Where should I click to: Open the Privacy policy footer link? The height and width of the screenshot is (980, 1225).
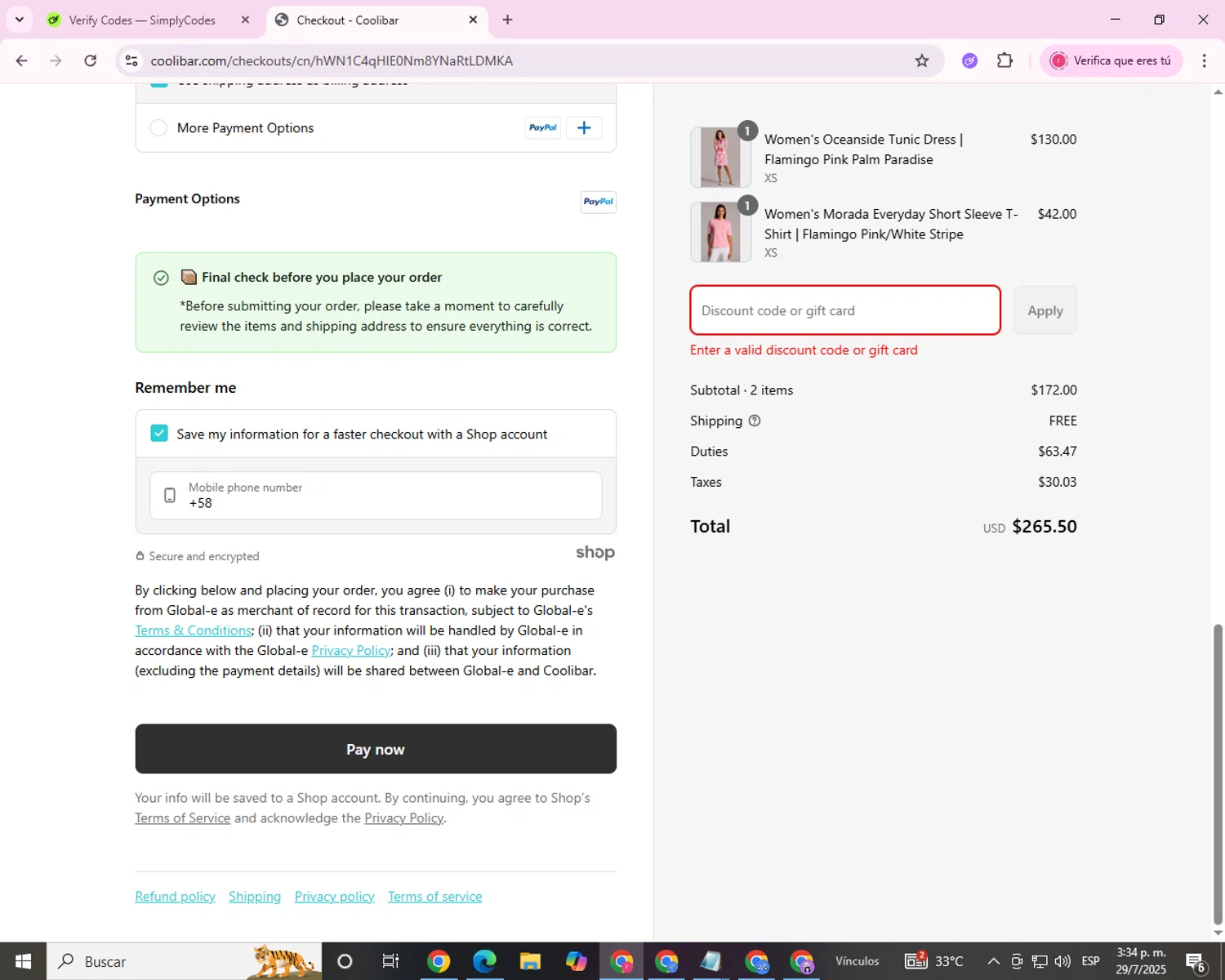[335, 897]
